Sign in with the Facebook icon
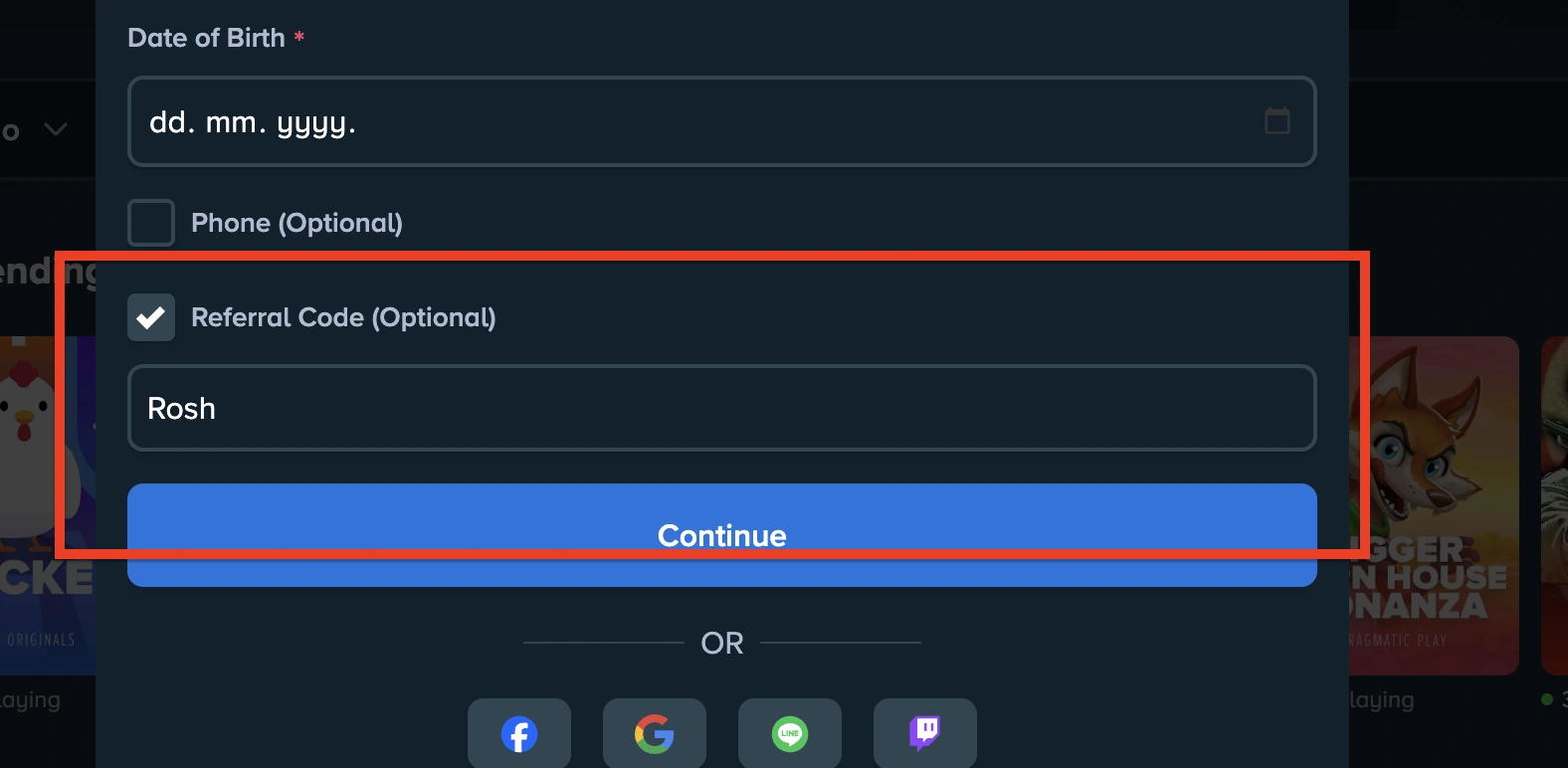This screenshot has height=768, width=1568. pyautogui.click(x=518, y=734)
